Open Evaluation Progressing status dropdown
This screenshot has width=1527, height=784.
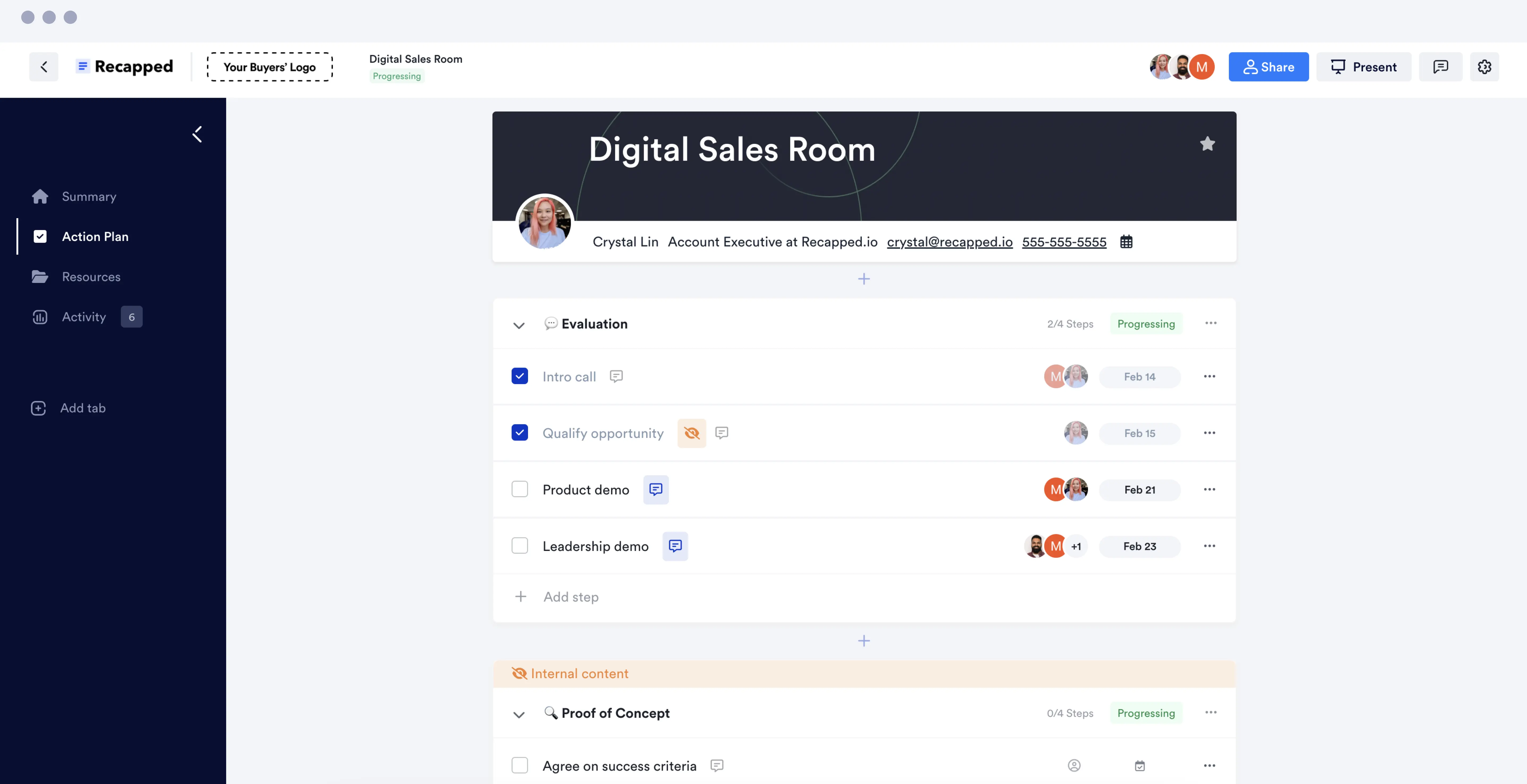(1146, 324)
